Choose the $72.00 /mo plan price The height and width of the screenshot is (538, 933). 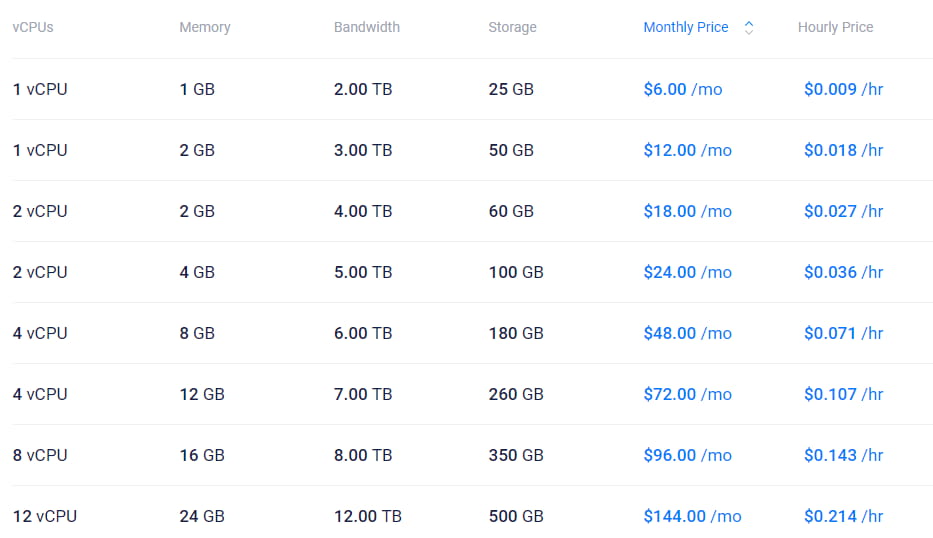click(x=687, y=394)
